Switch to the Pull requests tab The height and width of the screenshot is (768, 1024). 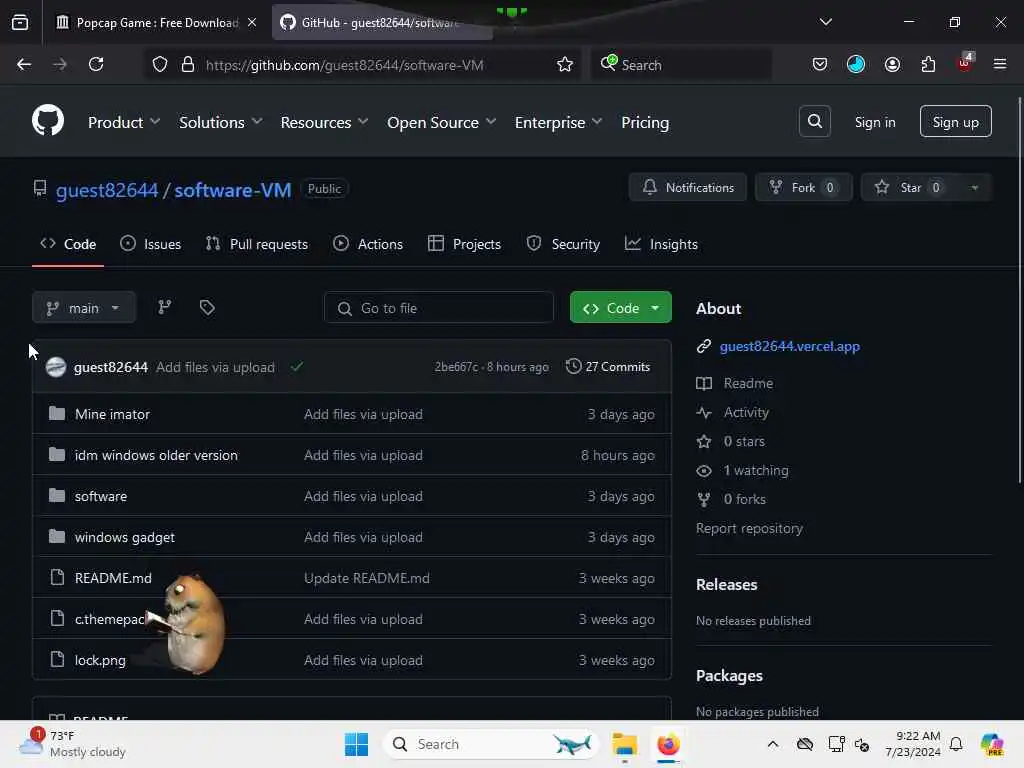(257, 244)
